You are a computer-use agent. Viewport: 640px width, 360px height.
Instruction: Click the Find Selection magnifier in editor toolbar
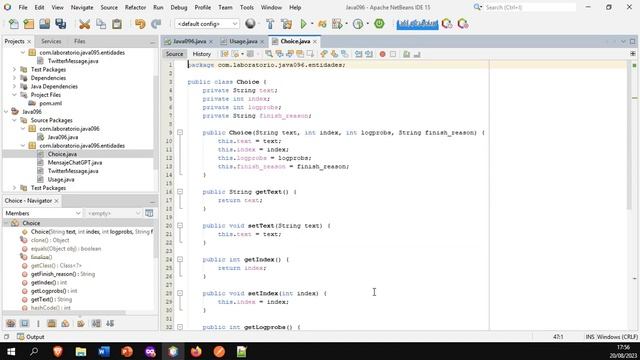pos(269,54)
